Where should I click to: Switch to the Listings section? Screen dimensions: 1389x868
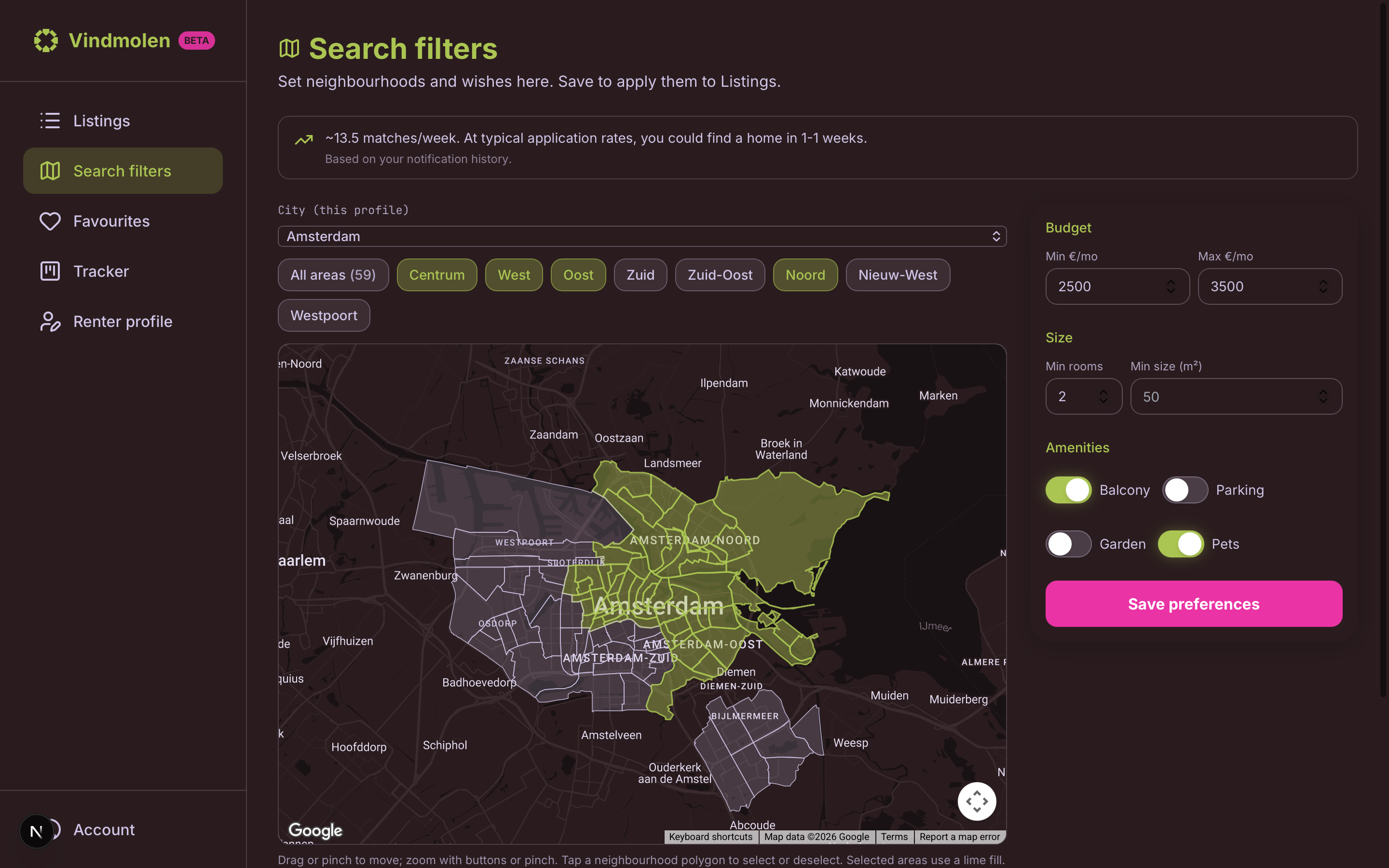tap(102, 121)
